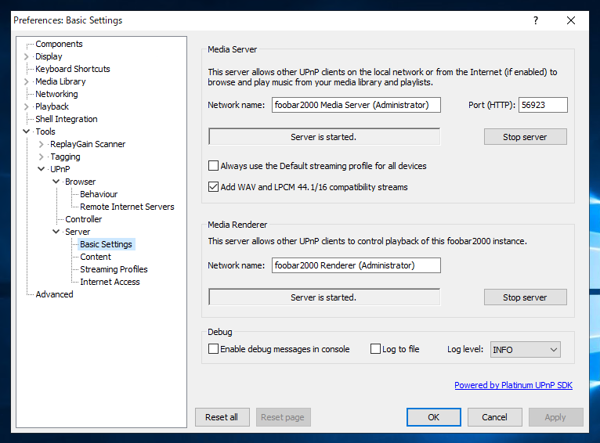Open the Content page under Server

click(x=96, y=257)
